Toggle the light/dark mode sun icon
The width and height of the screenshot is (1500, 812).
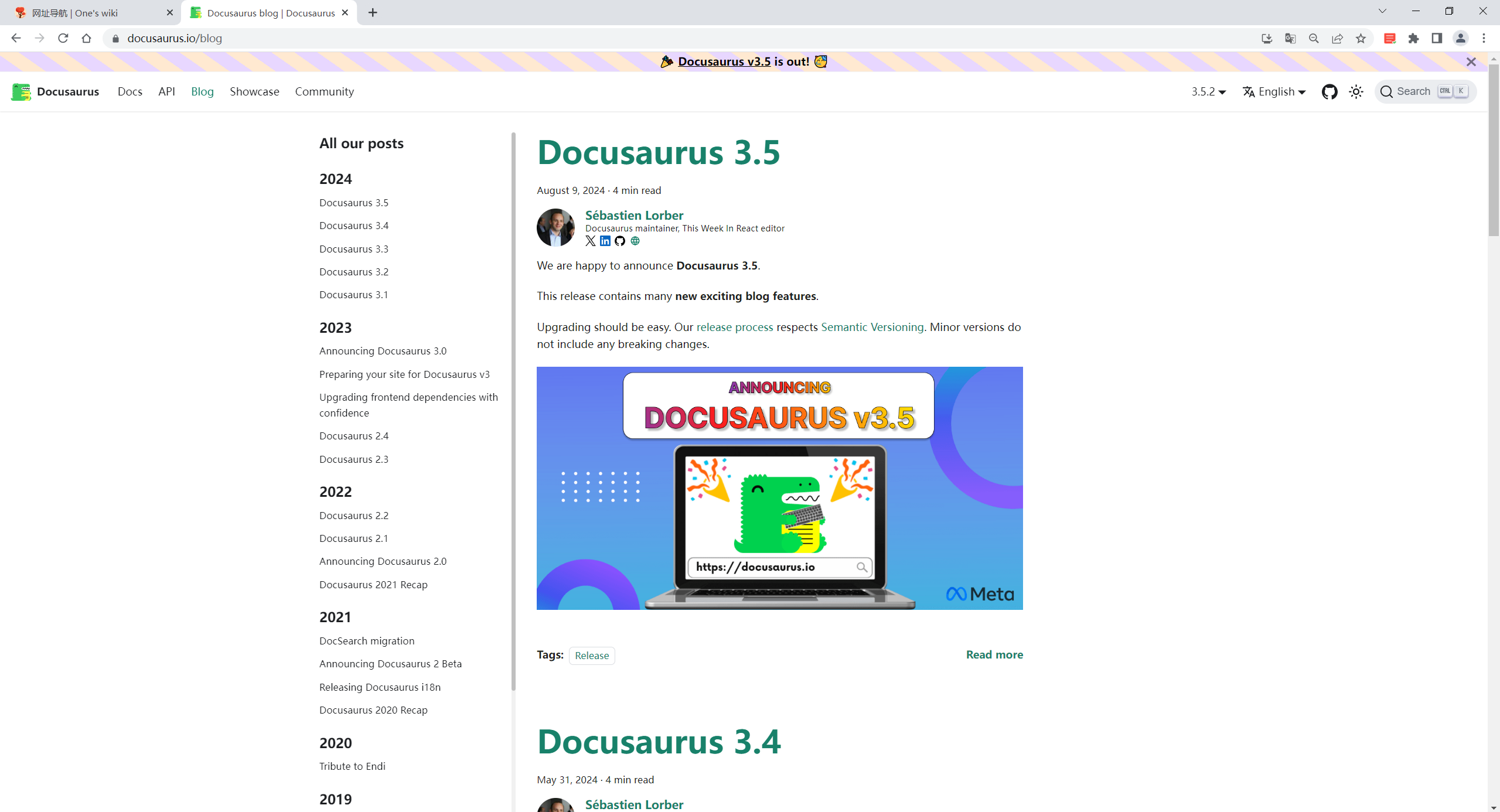click(x=1356, y=91)
